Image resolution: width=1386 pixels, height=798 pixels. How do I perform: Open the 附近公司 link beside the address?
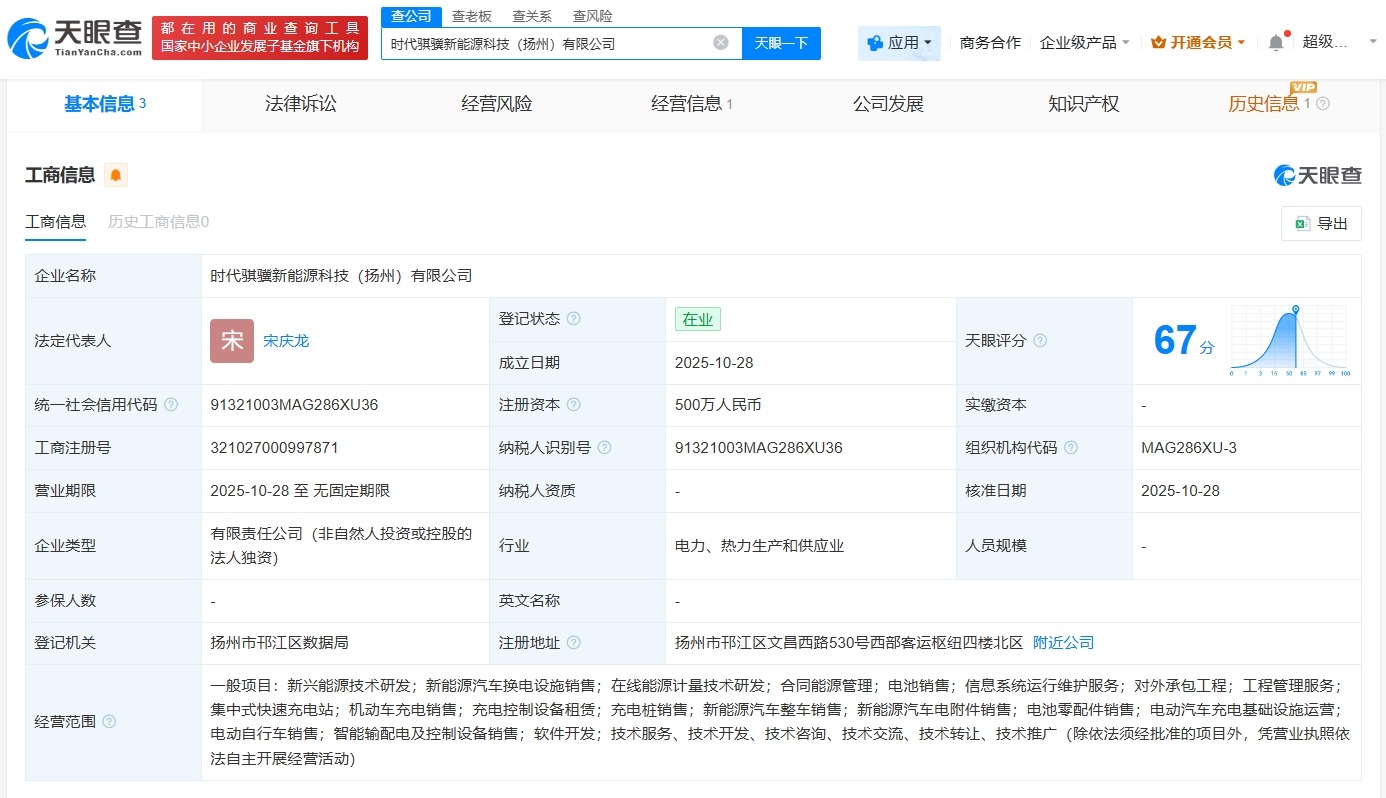pos(1063,642)
